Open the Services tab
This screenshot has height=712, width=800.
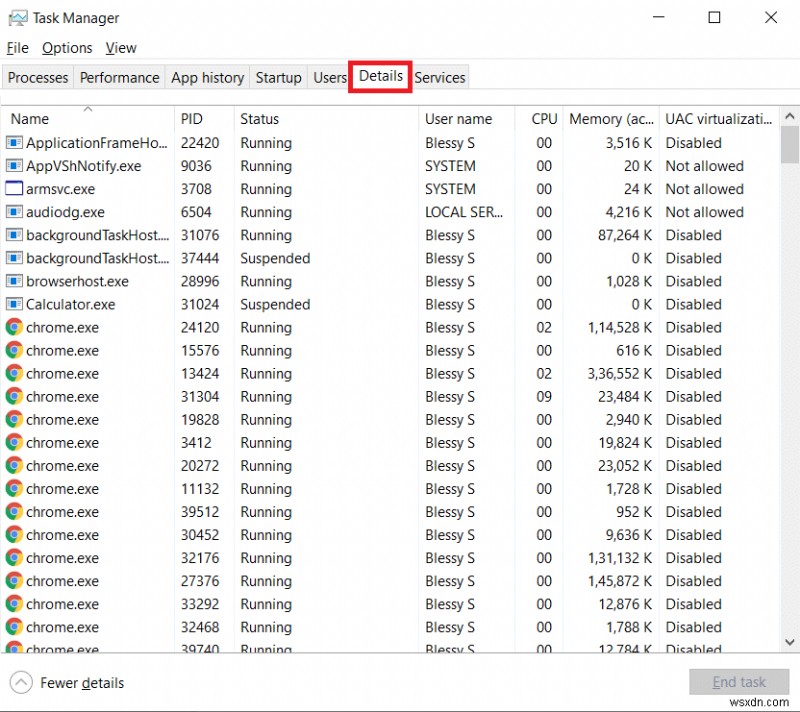[x=439, y=77]
